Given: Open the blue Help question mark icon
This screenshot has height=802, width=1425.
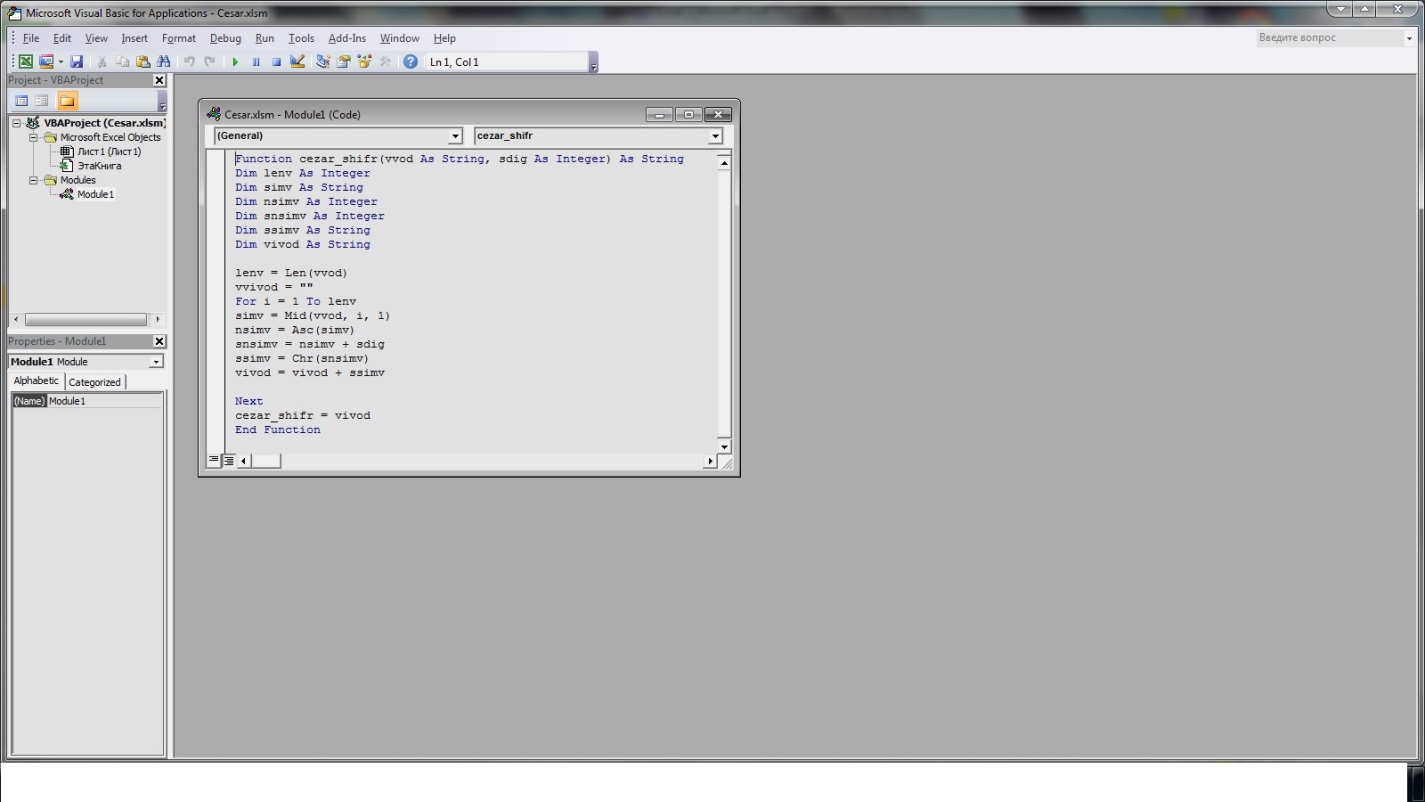Looking at the screenshot, I should [410, 62].
